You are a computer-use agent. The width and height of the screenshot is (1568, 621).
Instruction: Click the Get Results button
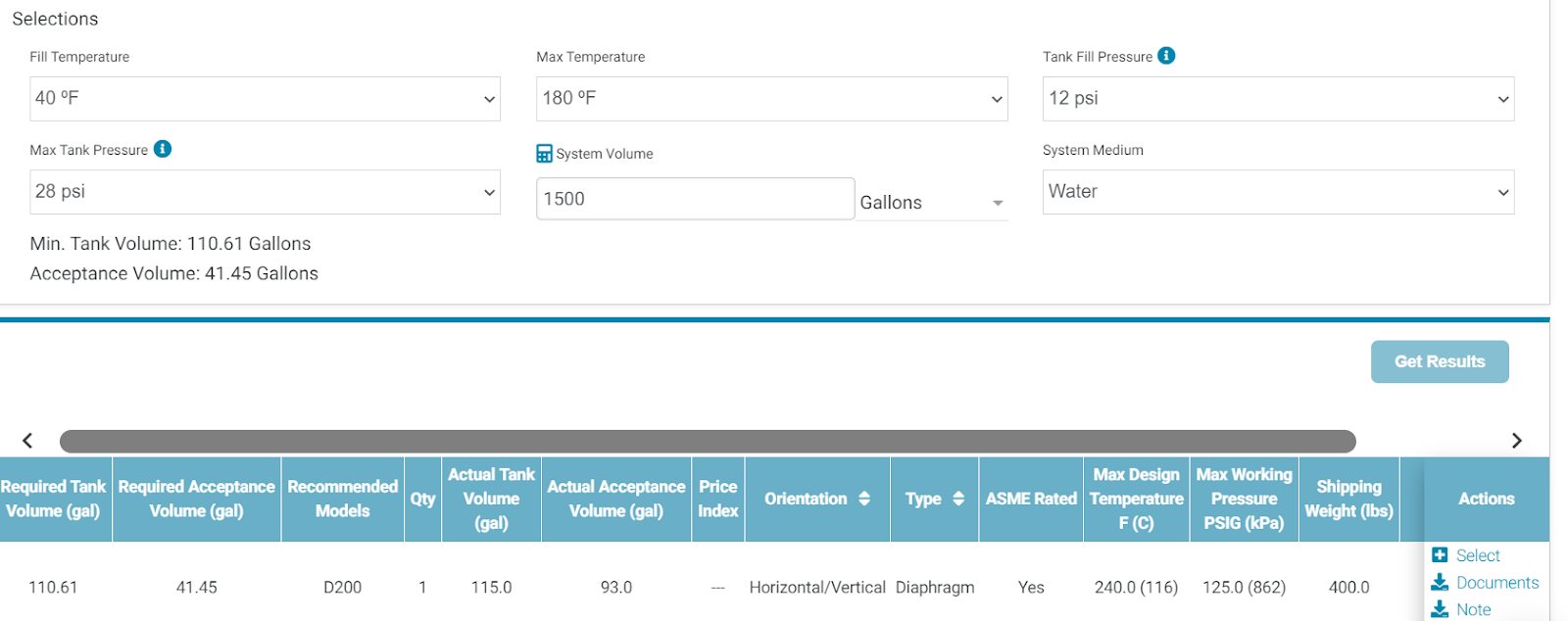(1440, 361)
